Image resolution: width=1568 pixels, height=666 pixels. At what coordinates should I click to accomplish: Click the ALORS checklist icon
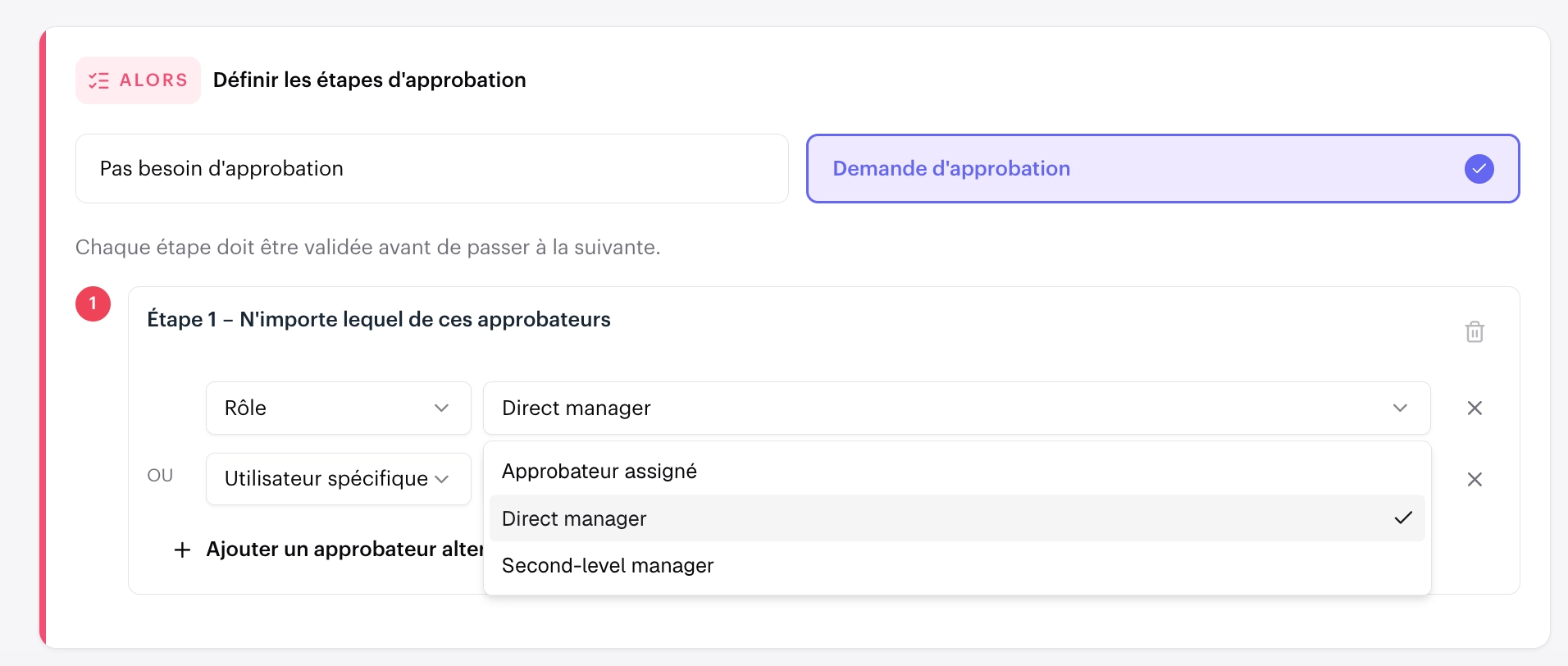[98, 80]
